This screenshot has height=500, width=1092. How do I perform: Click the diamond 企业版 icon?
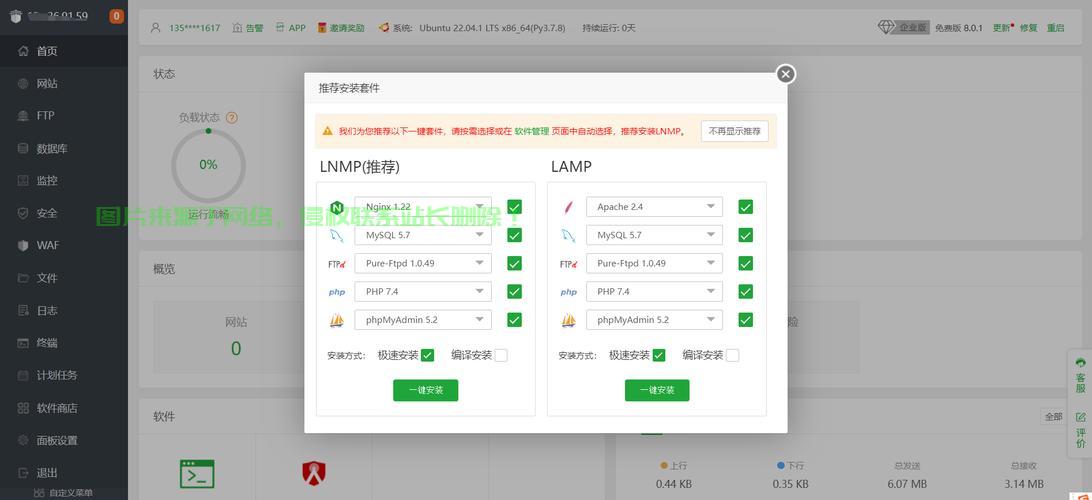886,27
